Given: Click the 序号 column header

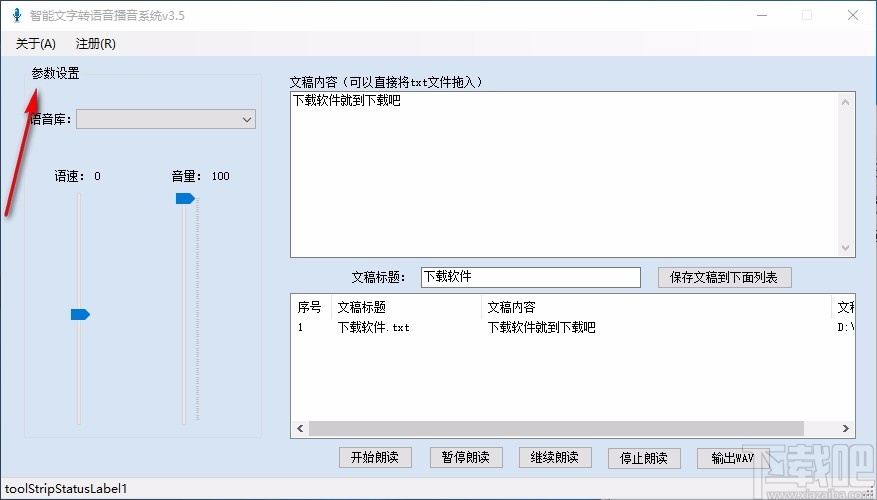Looking at the screenshot, I should point(311,307).
